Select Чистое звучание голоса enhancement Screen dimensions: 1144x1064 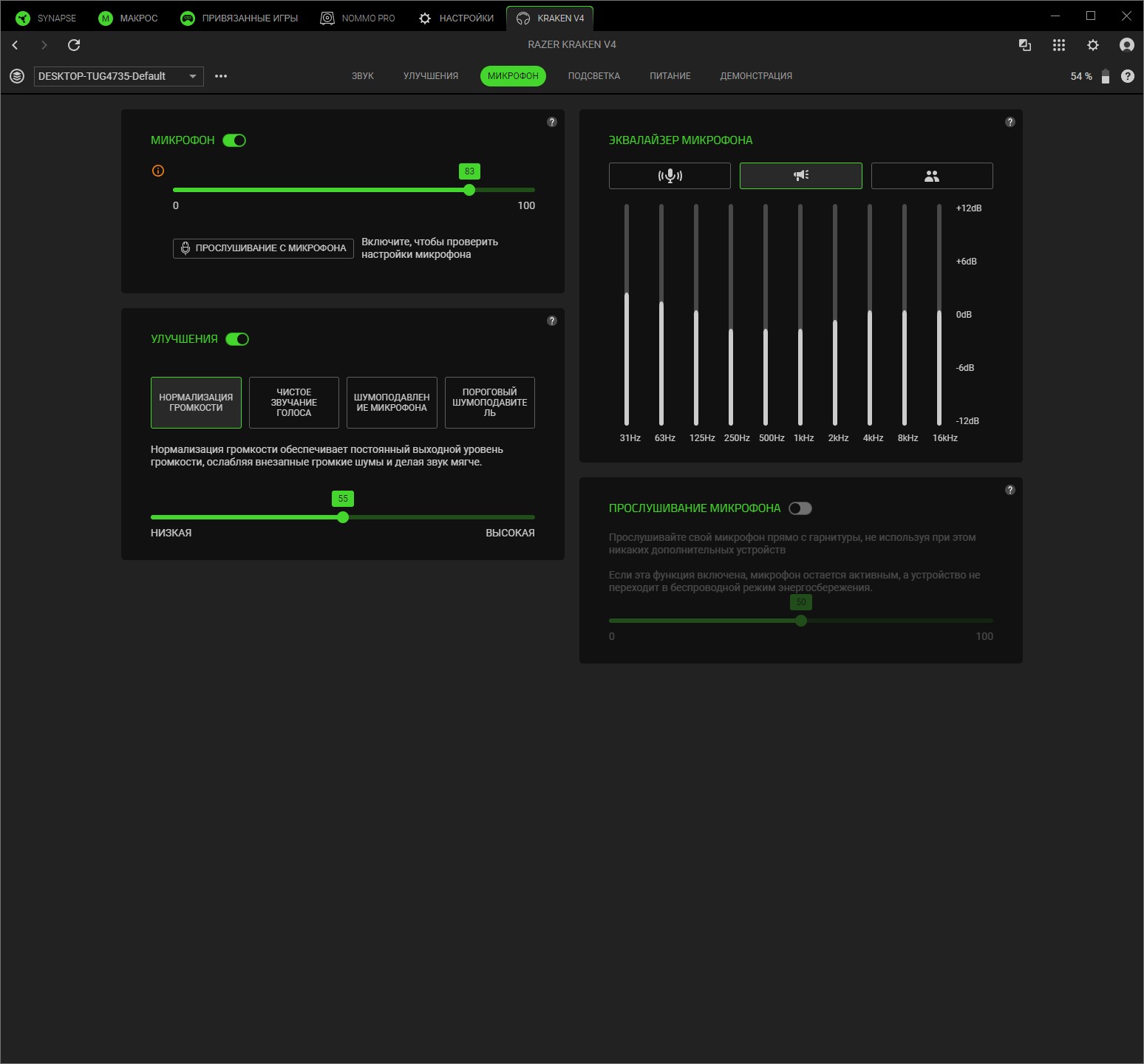coord(294,403)
